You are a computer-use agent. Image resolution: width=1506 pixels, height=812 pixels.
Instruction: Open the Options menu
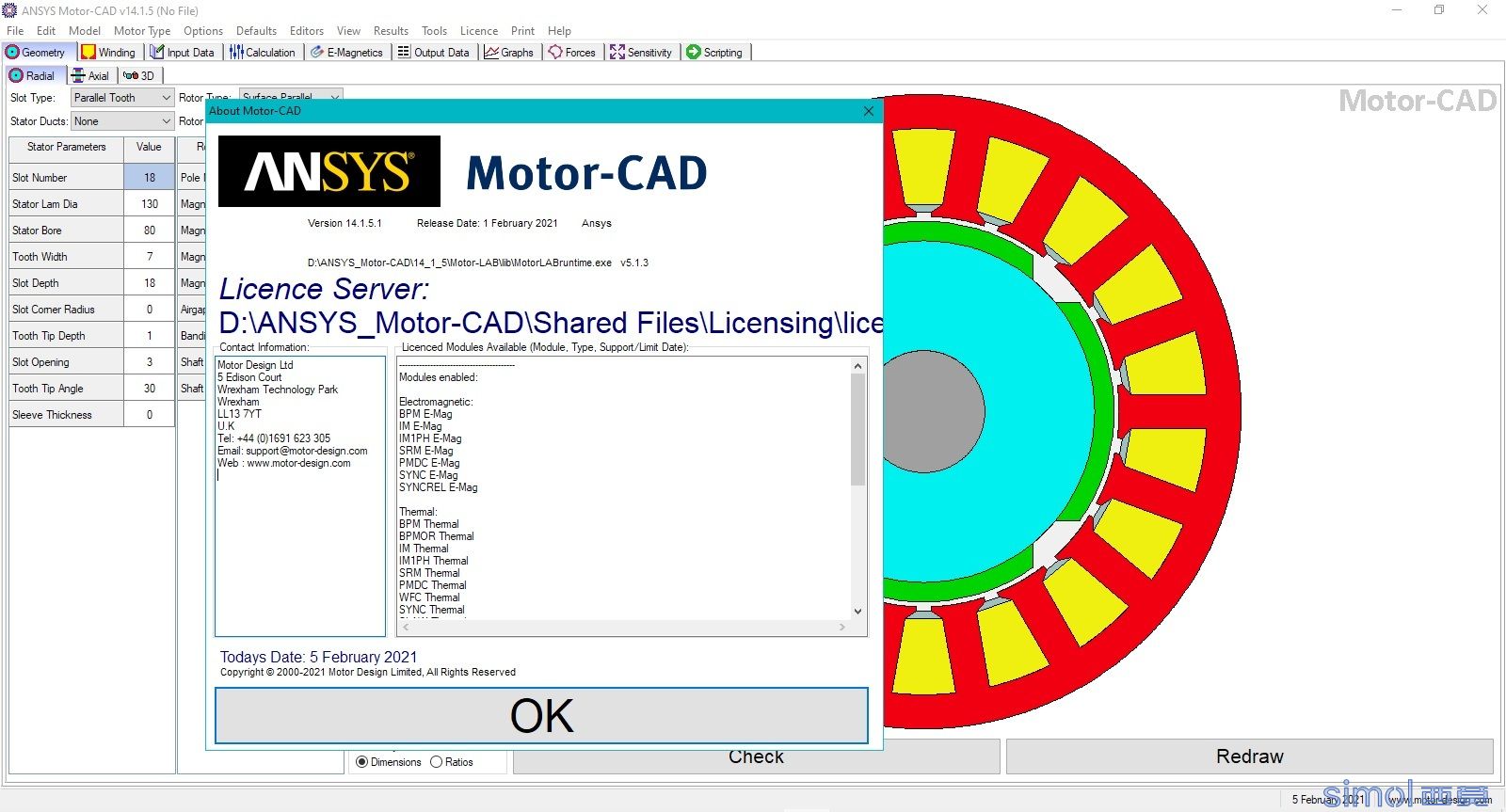[203, 31]
